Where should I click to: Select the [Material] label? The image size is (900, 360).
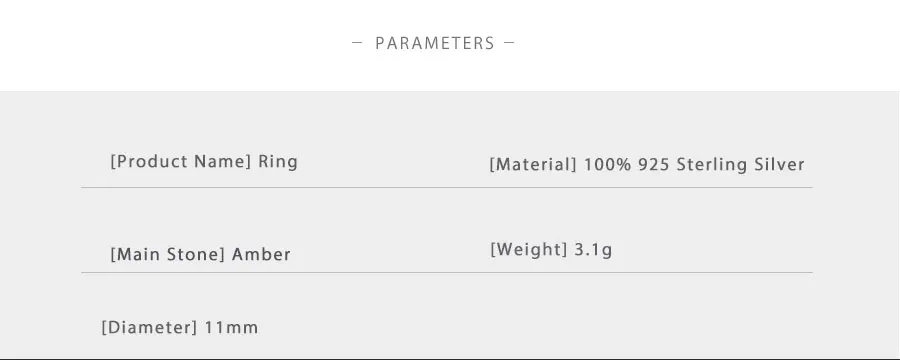coord(533,165)
